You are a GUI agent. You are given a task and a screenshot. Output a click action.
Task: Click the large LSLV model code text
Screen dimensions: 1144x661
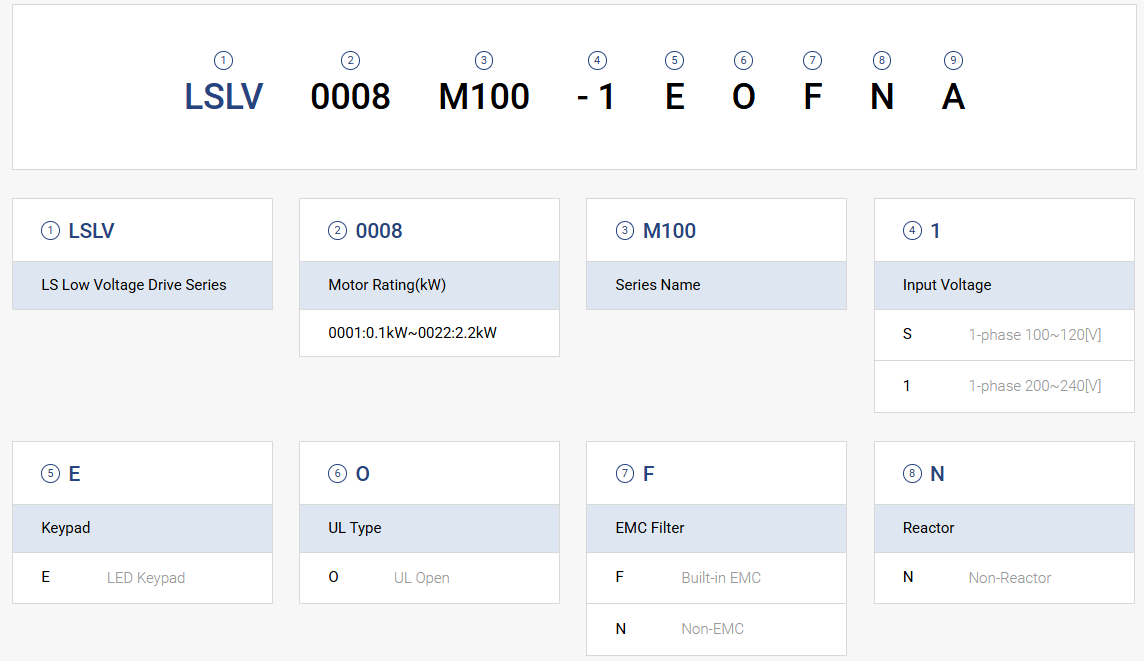(223, 97)
